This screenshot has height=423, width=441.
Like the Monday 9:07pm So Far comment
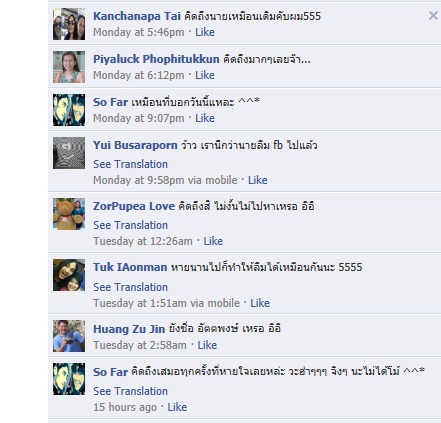[x=205, y=118]
